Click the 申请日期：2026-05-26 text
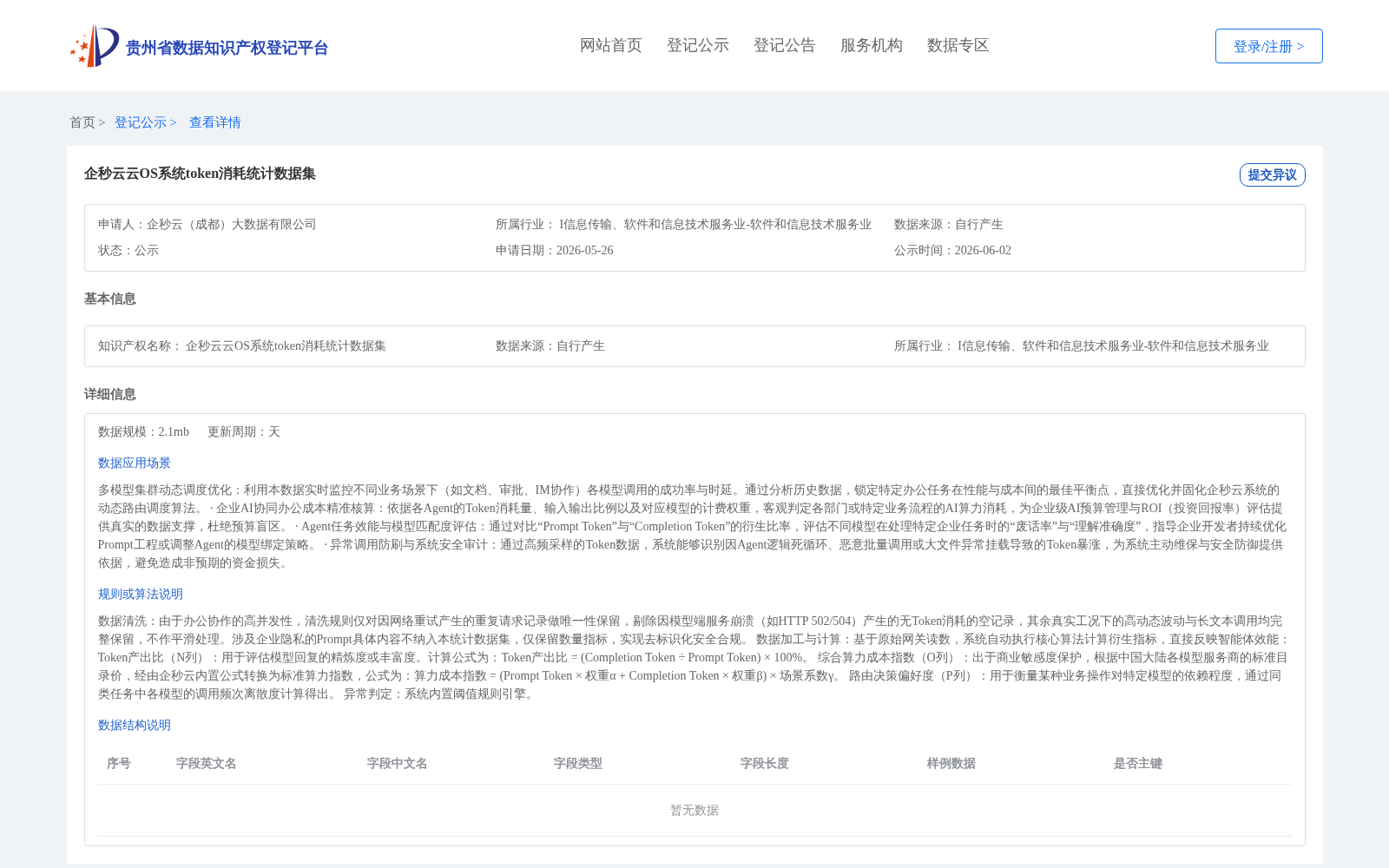Image resolution: width=1389 pixels, height=868 pixels. 555,250
